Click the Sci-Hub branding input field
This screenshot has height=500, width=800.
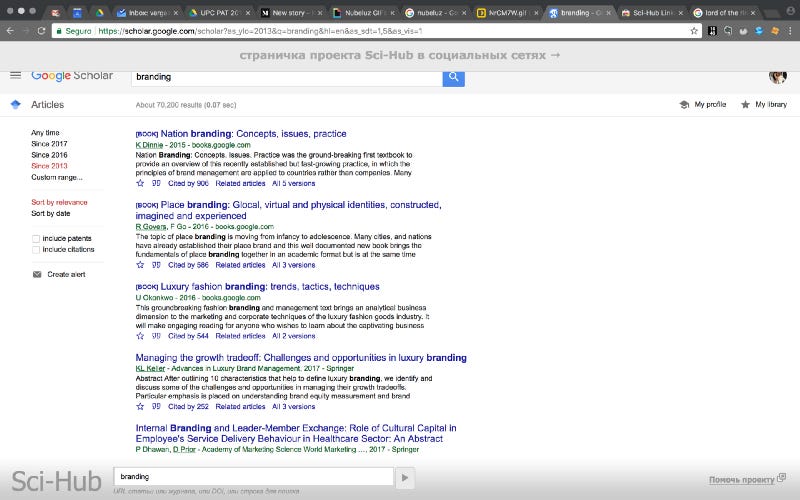pyautogui.click(x=254, y=477)
